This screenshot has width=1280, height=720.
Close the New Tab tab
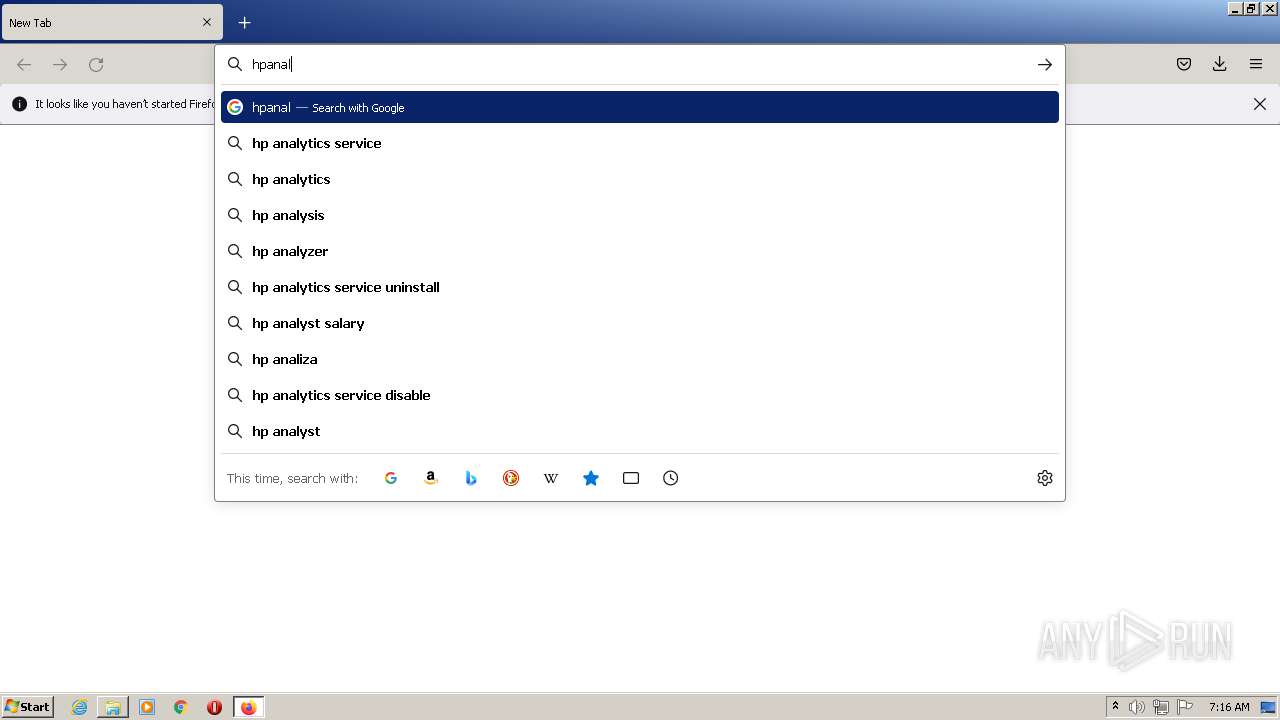(207, 22)
